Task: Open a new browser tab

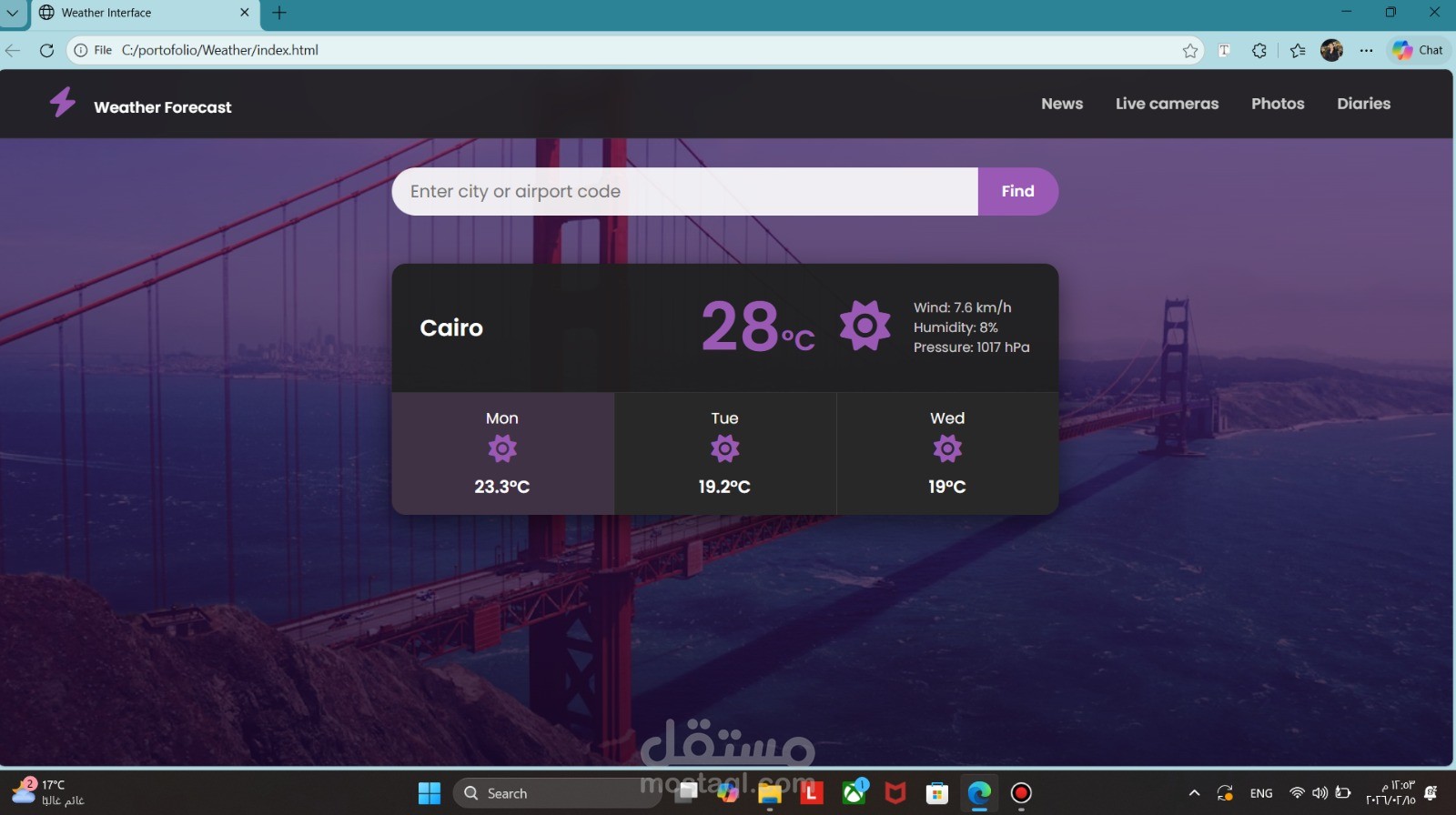Action: coord(279,13)
